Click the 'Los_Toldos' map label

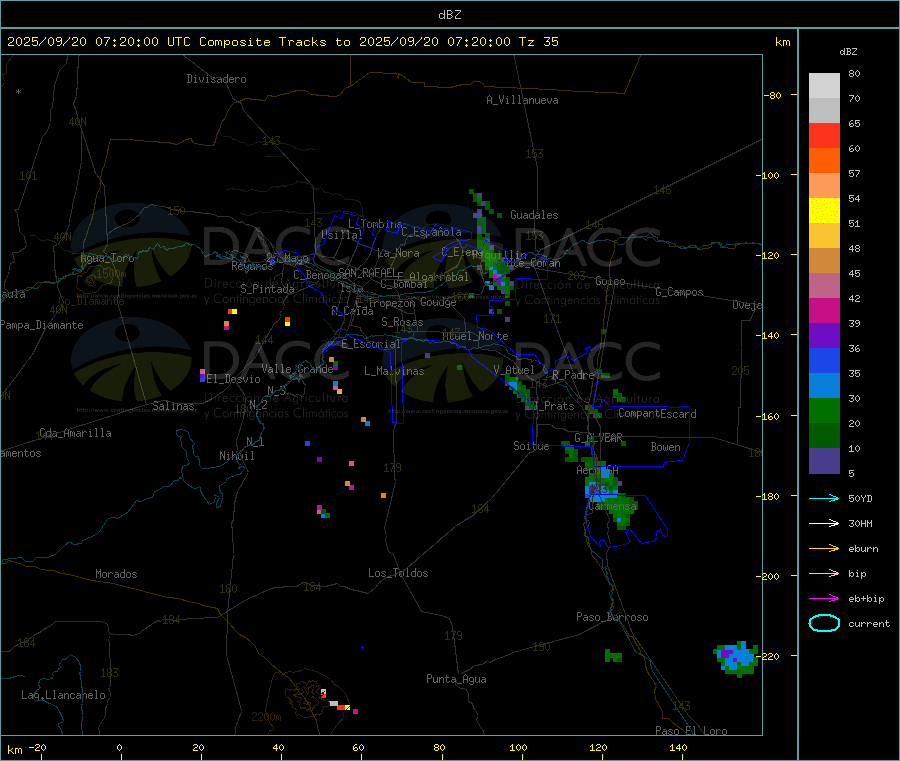pos(398,573)
